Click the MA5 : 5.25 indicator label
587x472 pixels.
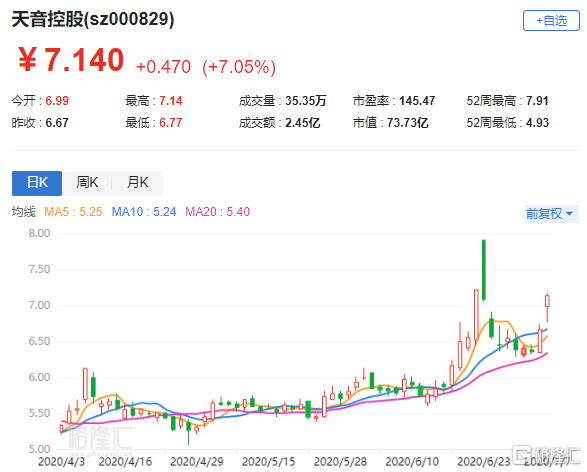click(x=73, y=212)
